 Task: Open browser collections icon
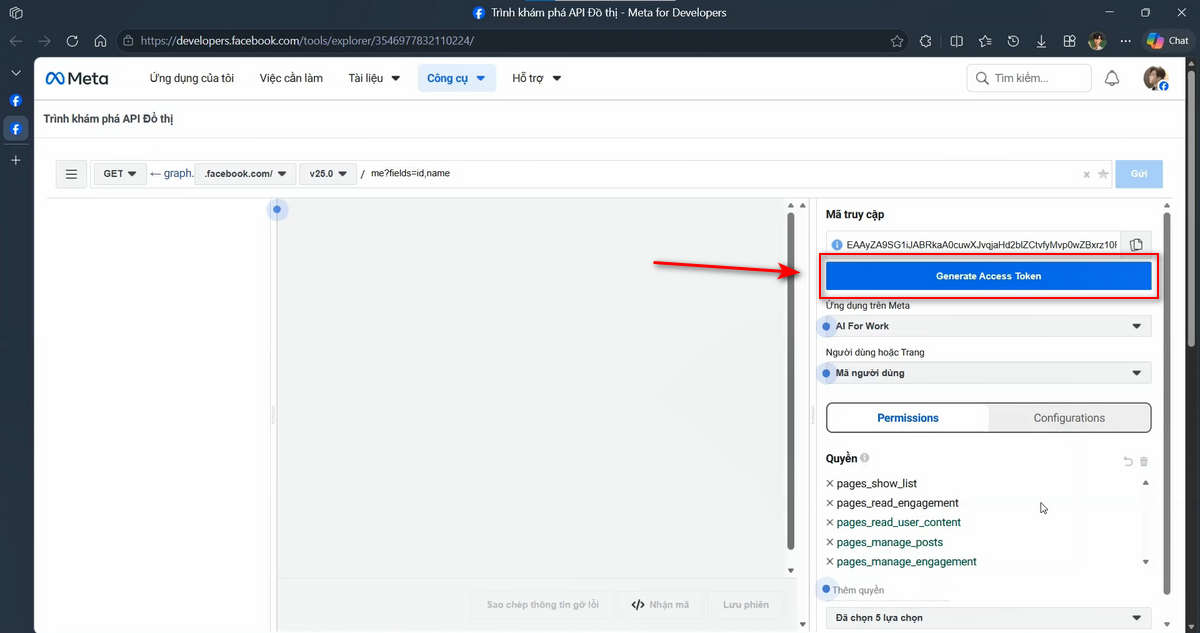1069,41
